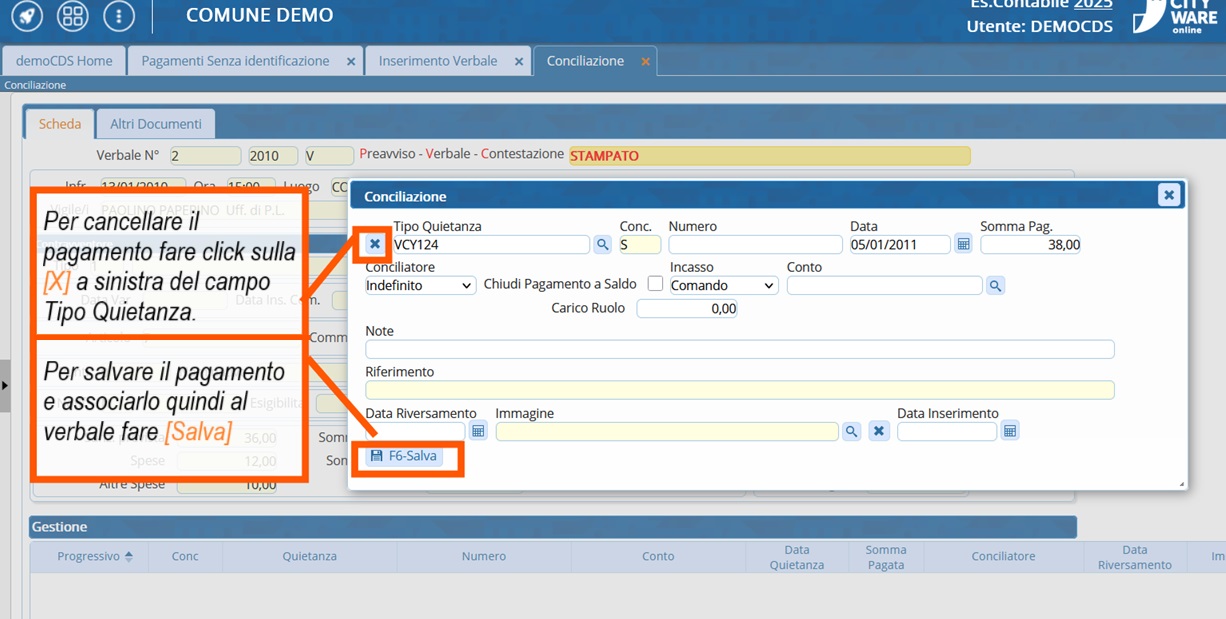Open the three-dots options icon
Screen dimensions: 1226x619
pos(118,15)
